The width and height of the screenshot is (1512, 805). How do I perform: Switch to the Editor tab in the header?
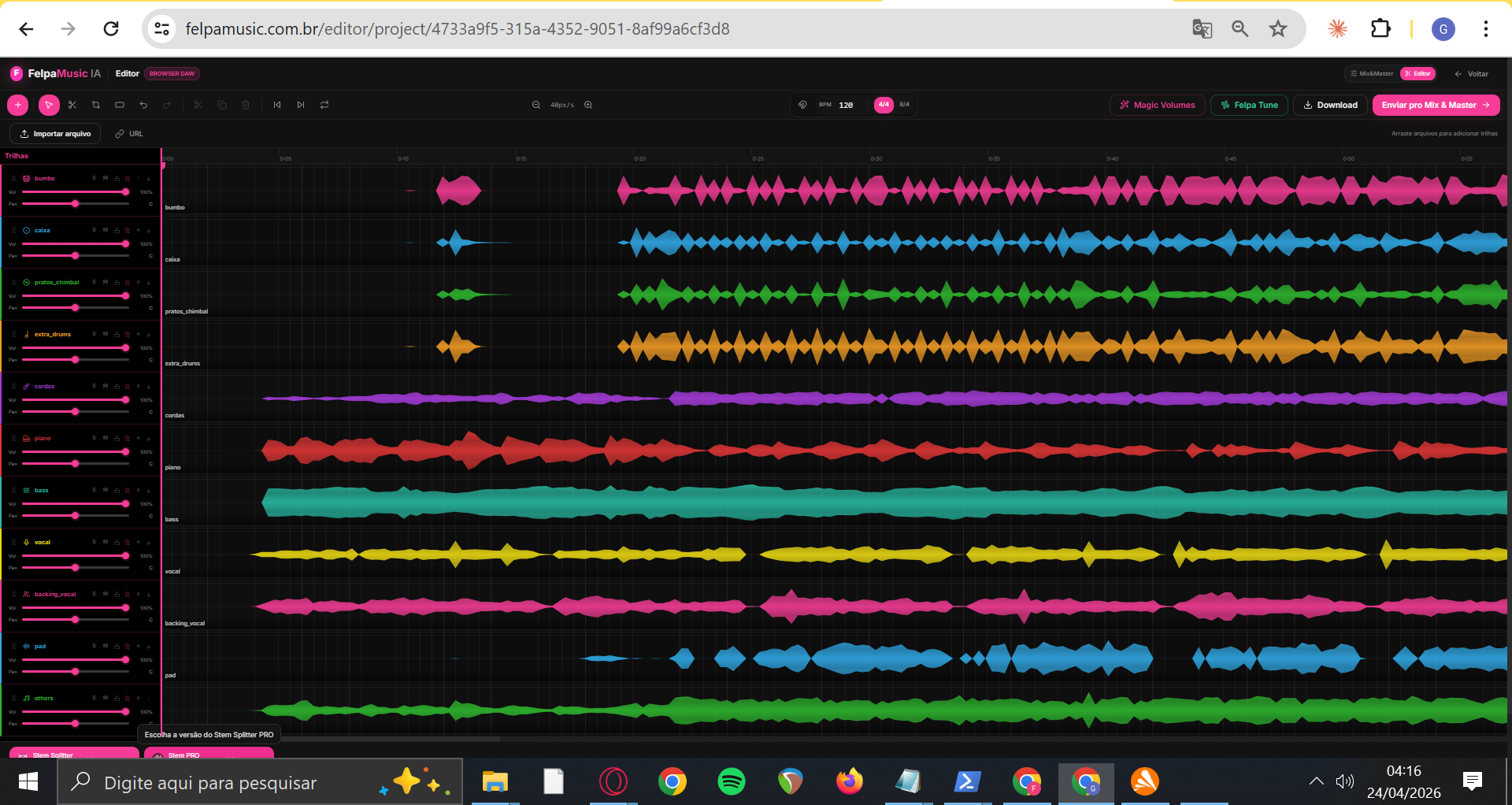(x=1417, y=73)
